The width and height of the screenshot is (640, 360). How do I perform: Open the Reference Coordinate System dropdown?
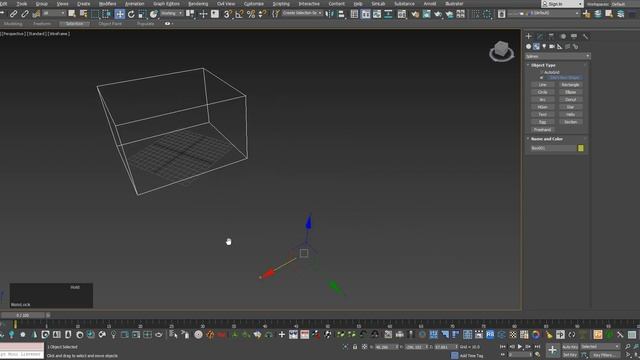pos(171,13)
